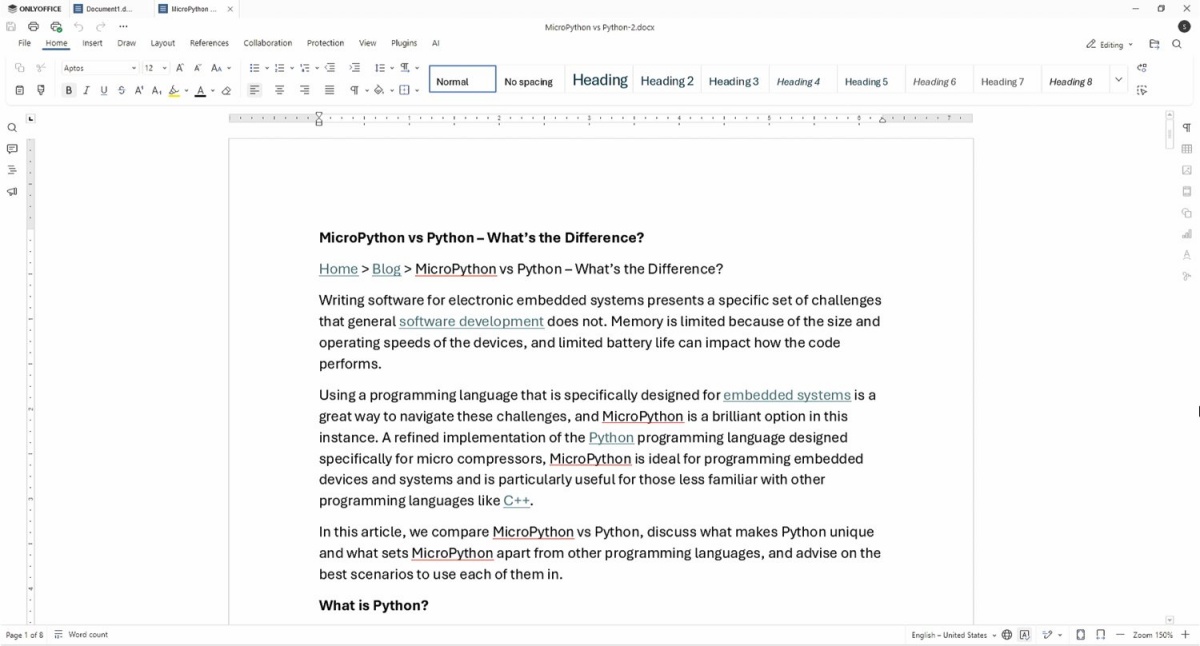Switch to Document1 file tab

click(x=109, y=9)
